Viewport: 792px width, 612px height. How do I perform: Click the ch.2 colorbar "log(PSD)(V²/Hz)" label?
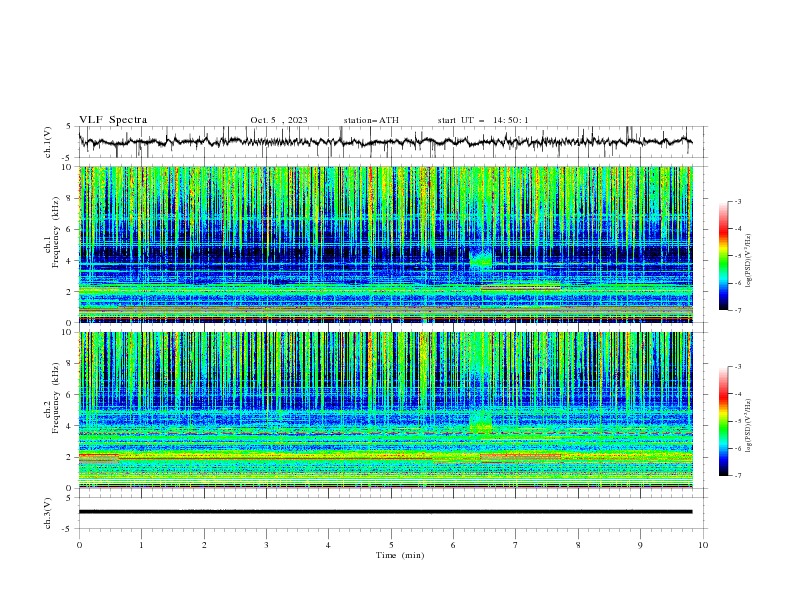pos(748,425)
